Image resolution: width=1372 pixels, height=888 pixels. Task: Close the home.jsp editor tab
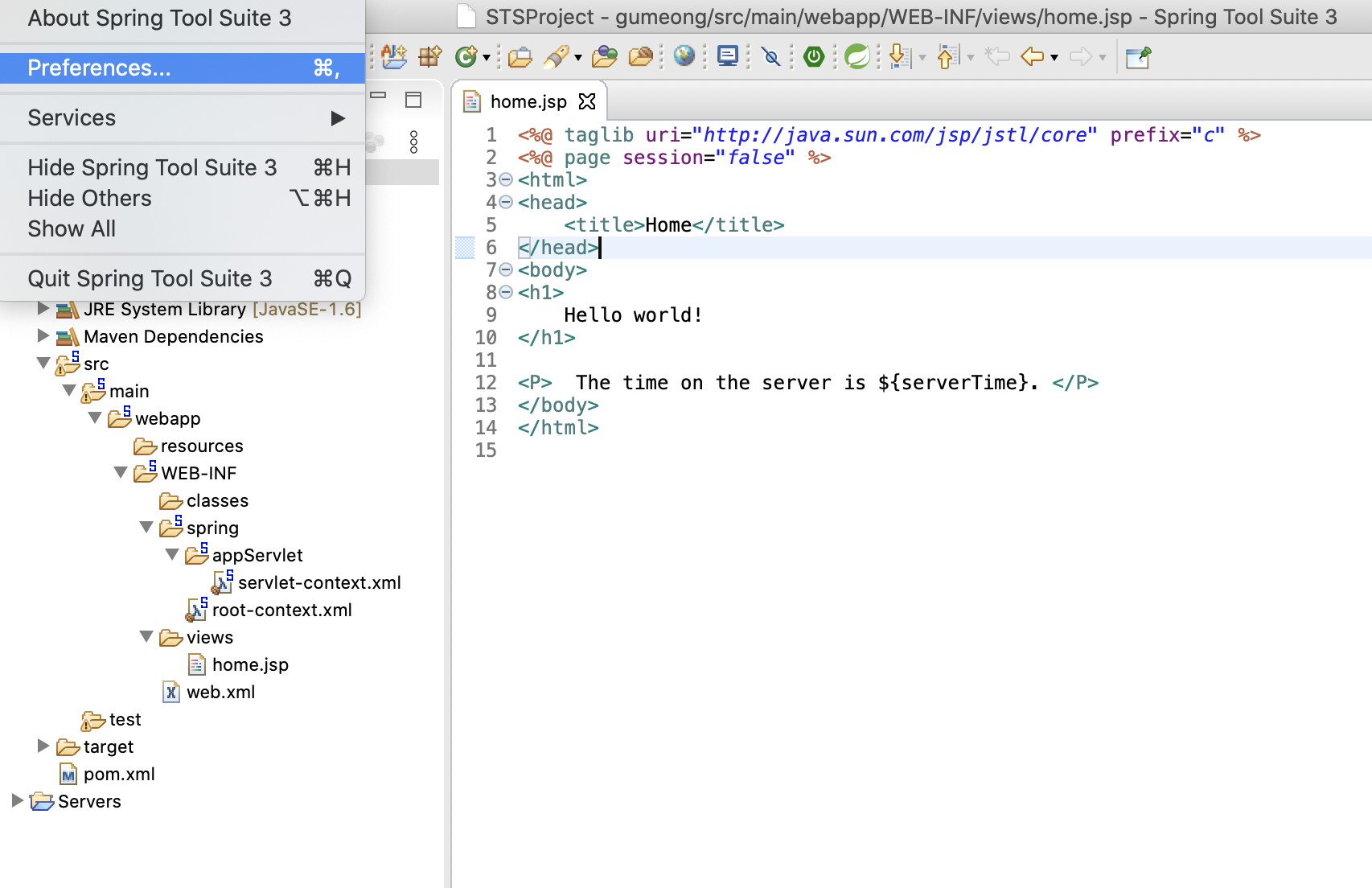point(587,101)
